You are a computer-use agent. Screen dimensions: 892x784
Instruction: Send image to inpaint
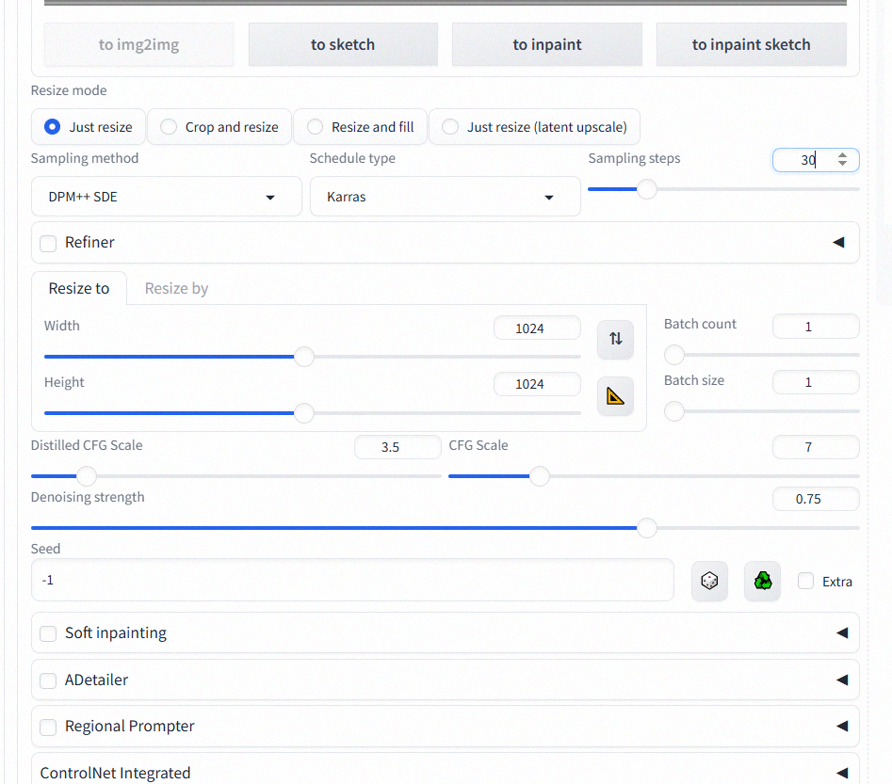click(547, 44)
